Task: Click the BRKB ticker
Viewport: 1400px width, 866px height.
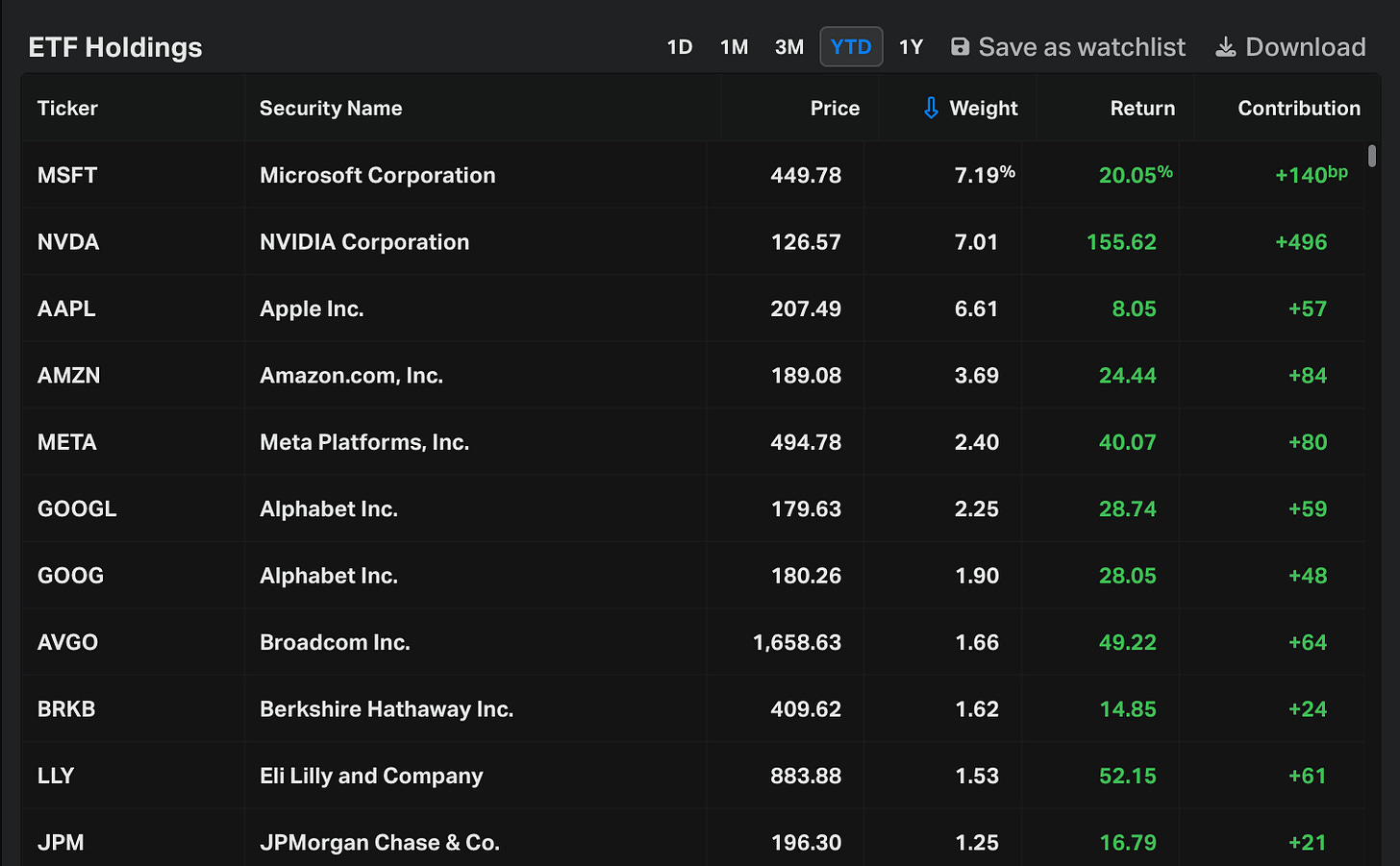Action: coord(66,709)
